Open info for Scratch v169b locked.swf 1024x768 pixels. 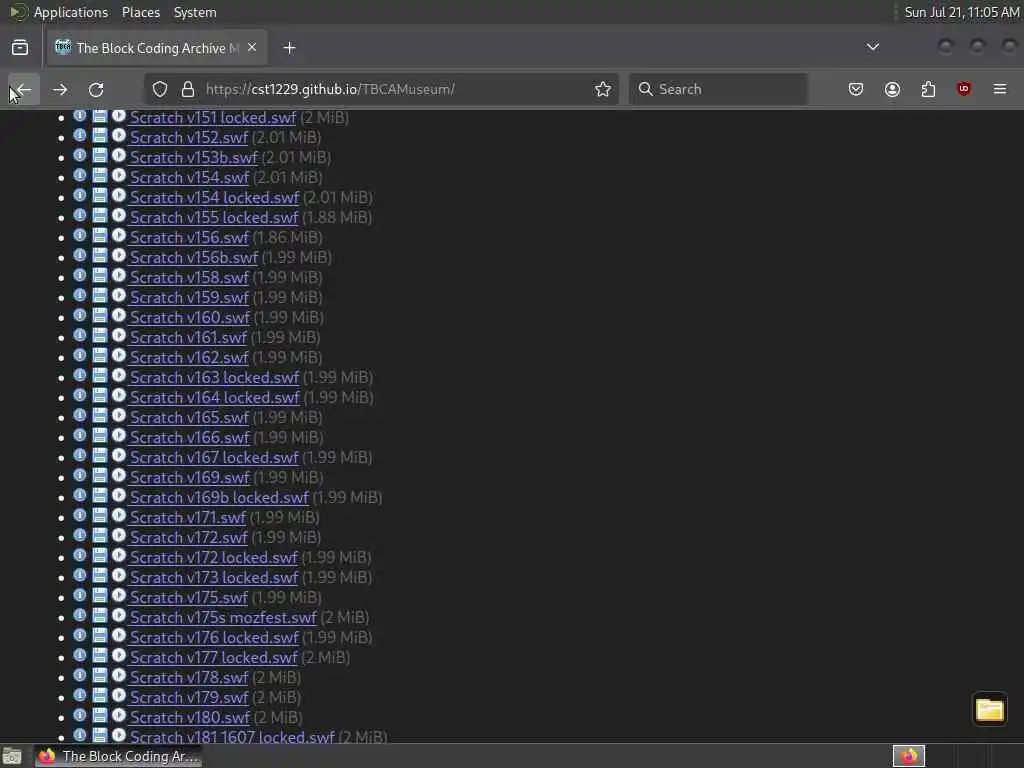click(x=80, y=496)
